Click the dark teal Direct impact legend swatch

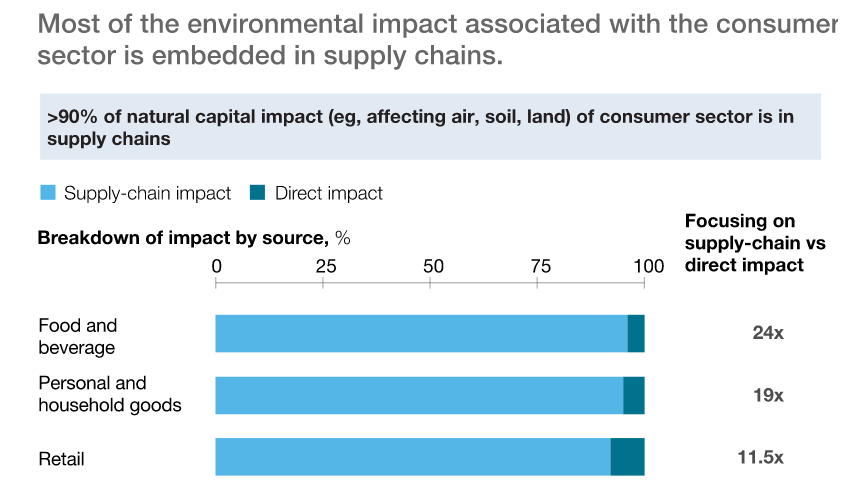pyautogui.click(x=258, y=193)
